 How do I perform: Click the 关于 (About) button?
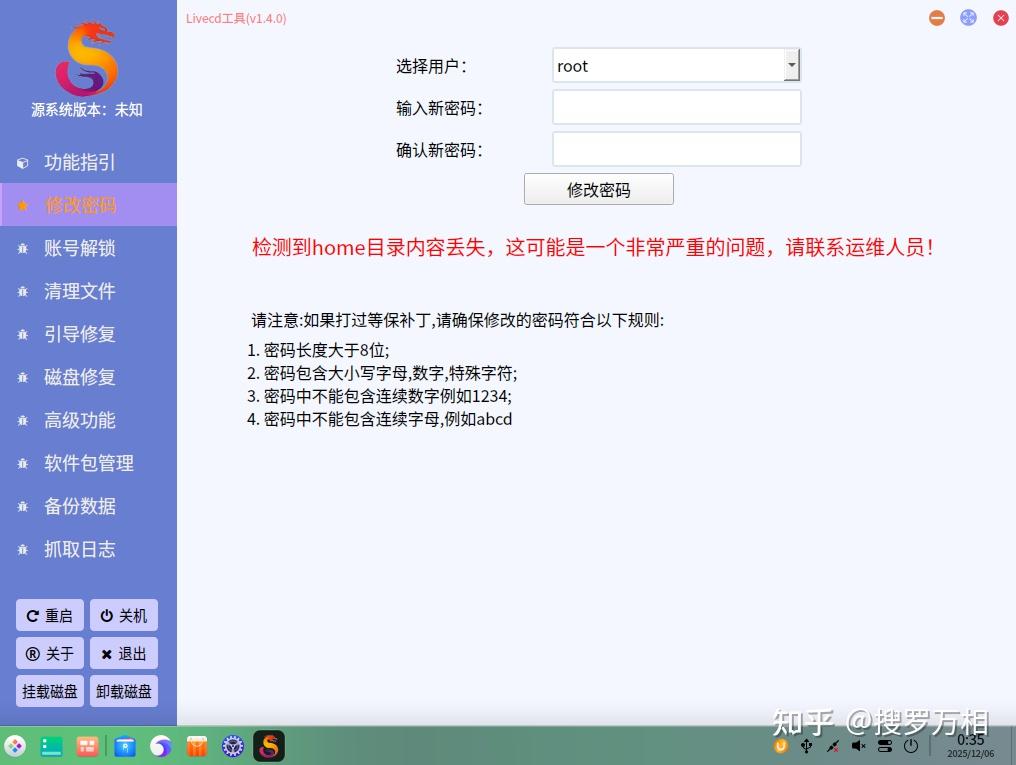[49, 653]
